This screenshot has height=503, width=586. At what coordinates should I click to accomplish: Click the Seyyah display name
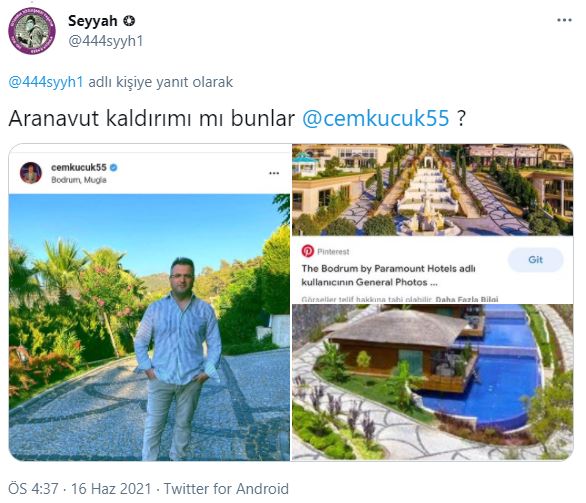[x=93, y=21]
